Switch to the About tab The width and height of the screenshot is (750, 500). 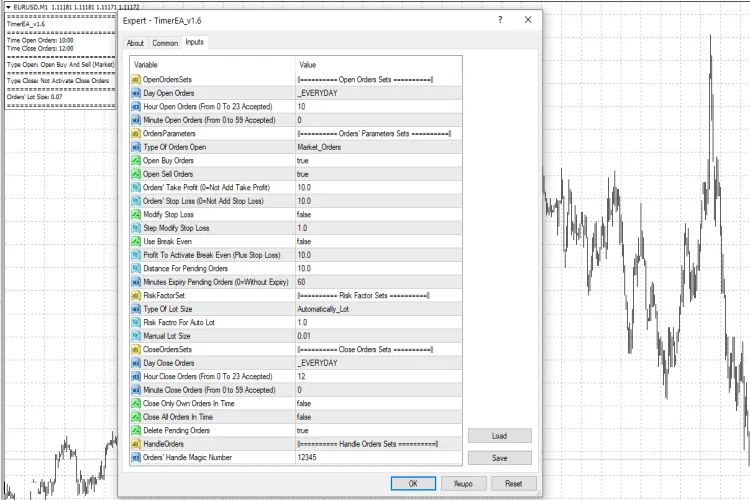(x=135, y=43)
